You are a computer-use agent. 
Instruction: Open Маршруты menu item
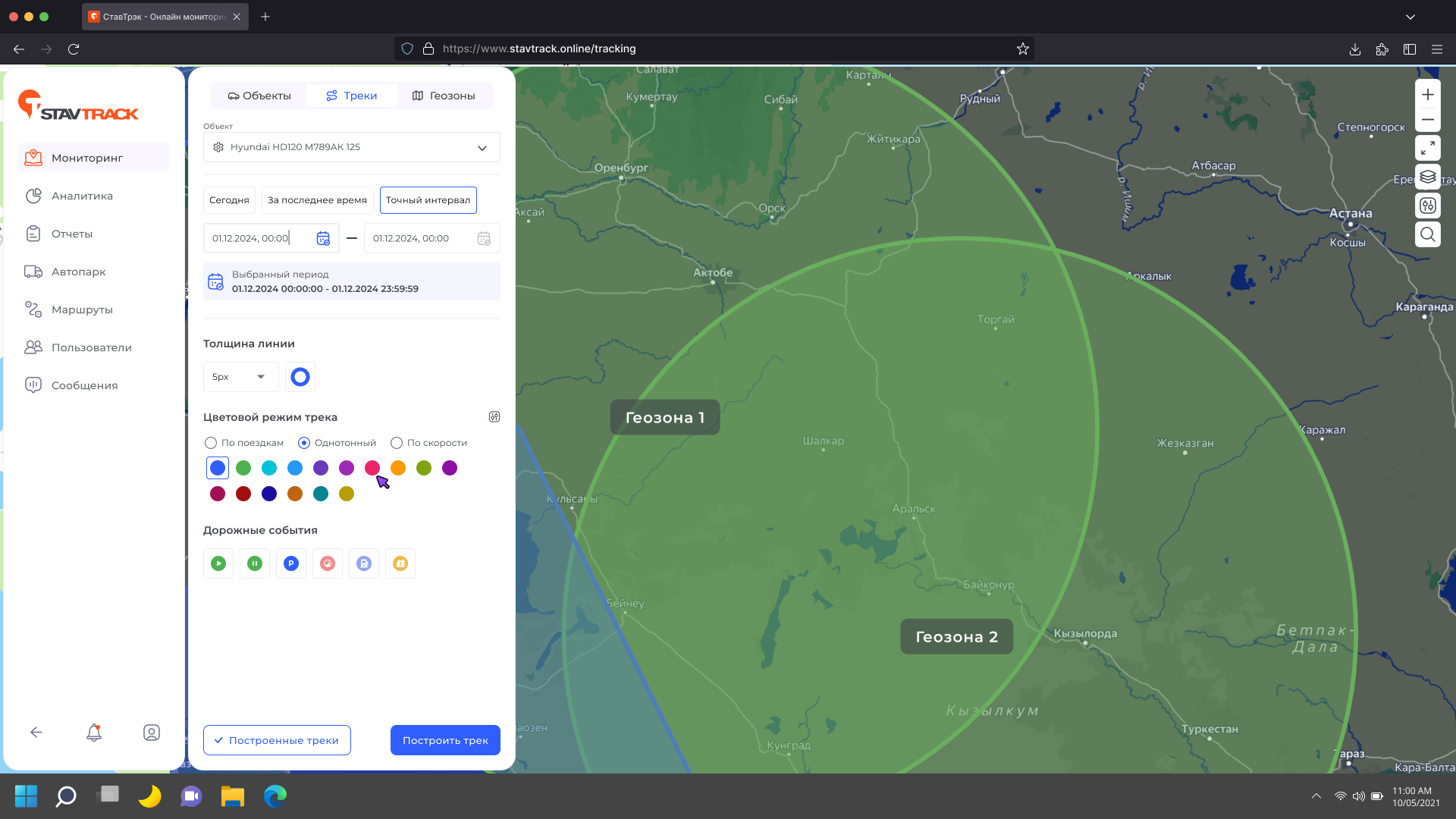[94, 309]
